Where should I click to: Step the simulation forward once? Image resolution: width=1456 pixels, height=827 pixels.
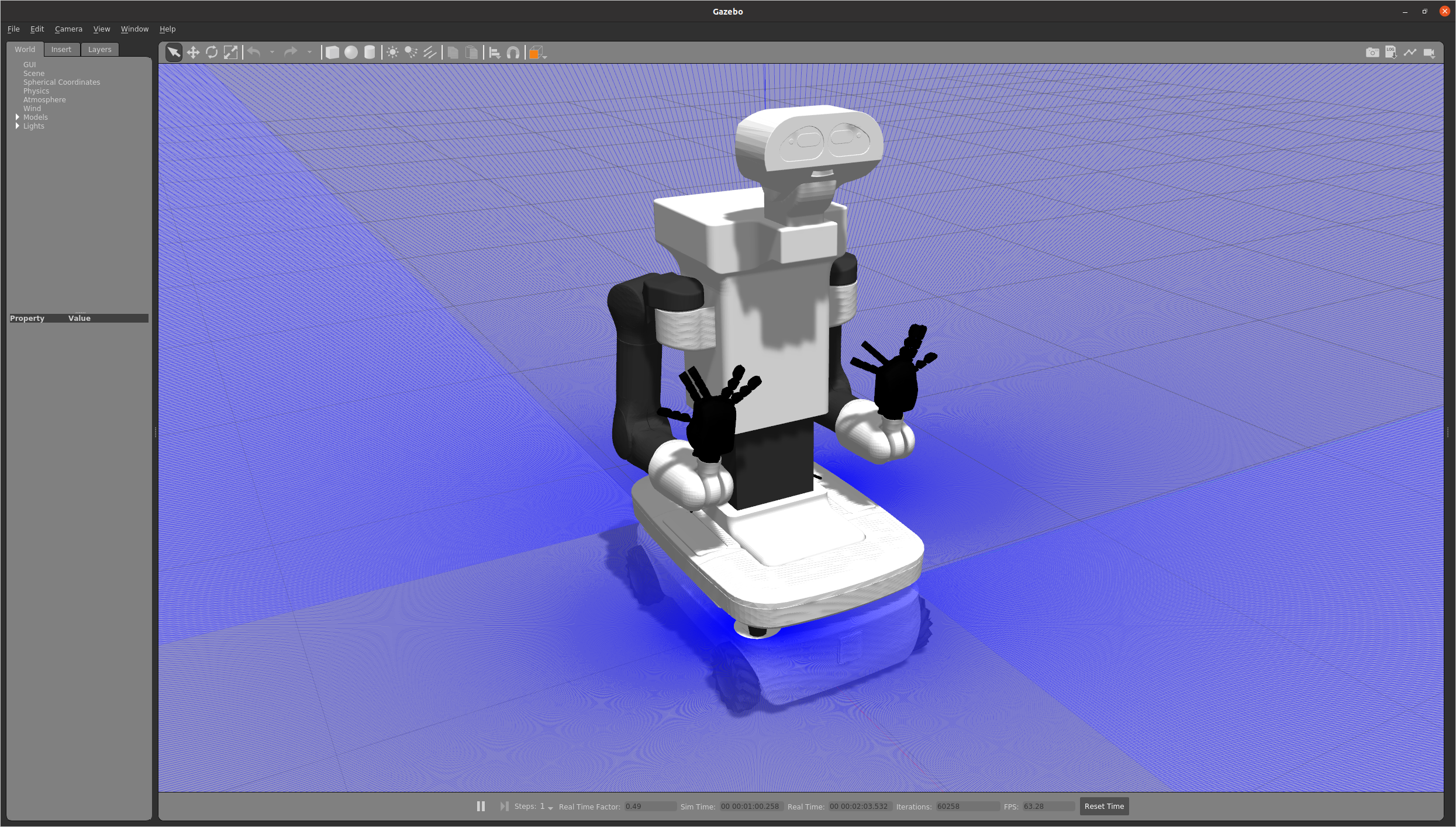pos(503,806)
